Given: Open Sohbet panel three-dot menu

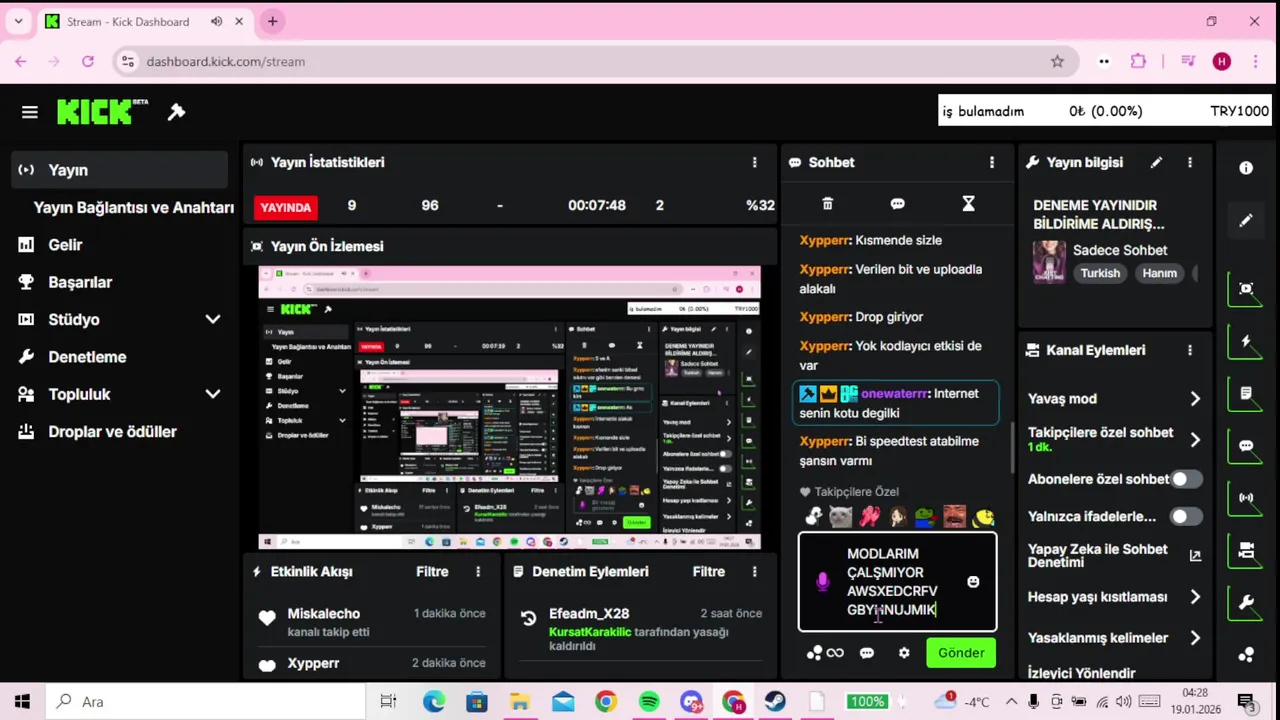Looking at the screenshot, I should pos(992,162).
